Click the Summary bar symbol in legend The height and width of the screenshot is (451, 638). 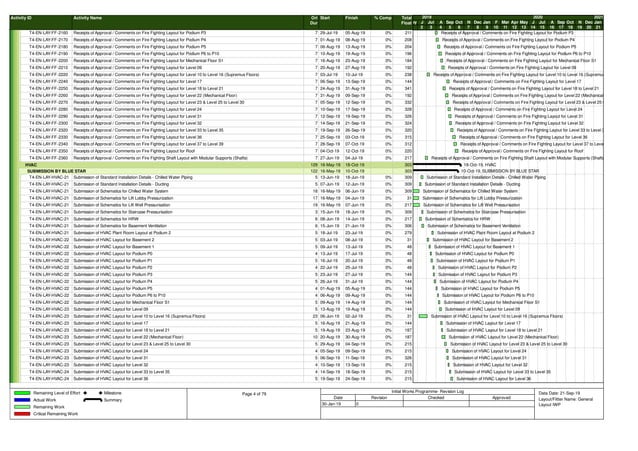[x=92, y=400]
